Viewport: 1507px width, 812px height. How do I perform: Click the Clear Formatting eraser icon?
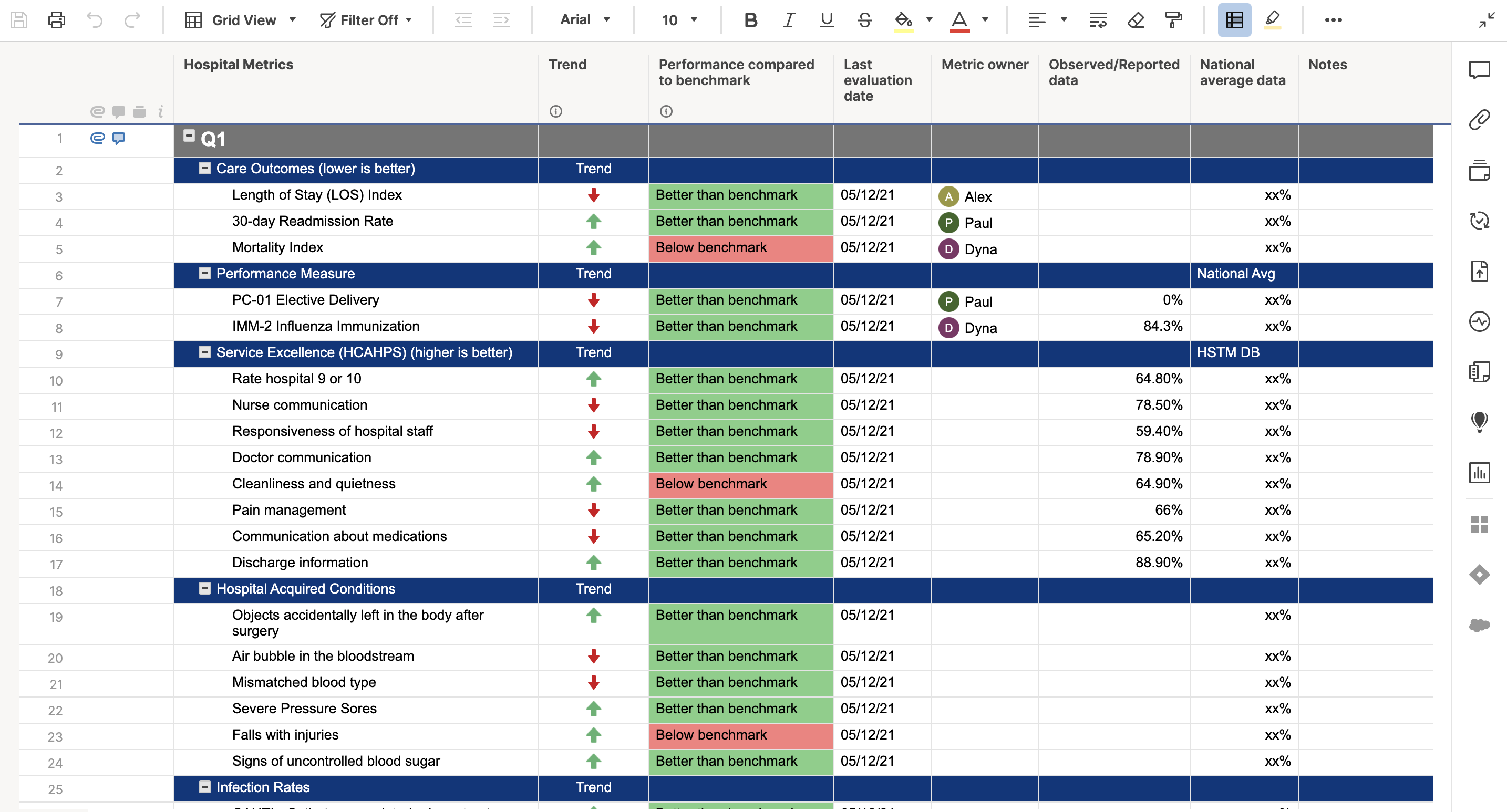click(x=1136, y=20)
